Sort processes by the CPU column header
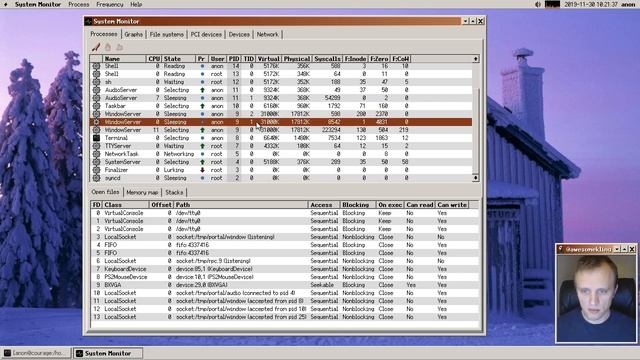The width and height of the screenshot is (640, 360). pyautogui.click(x=154, y=59)
